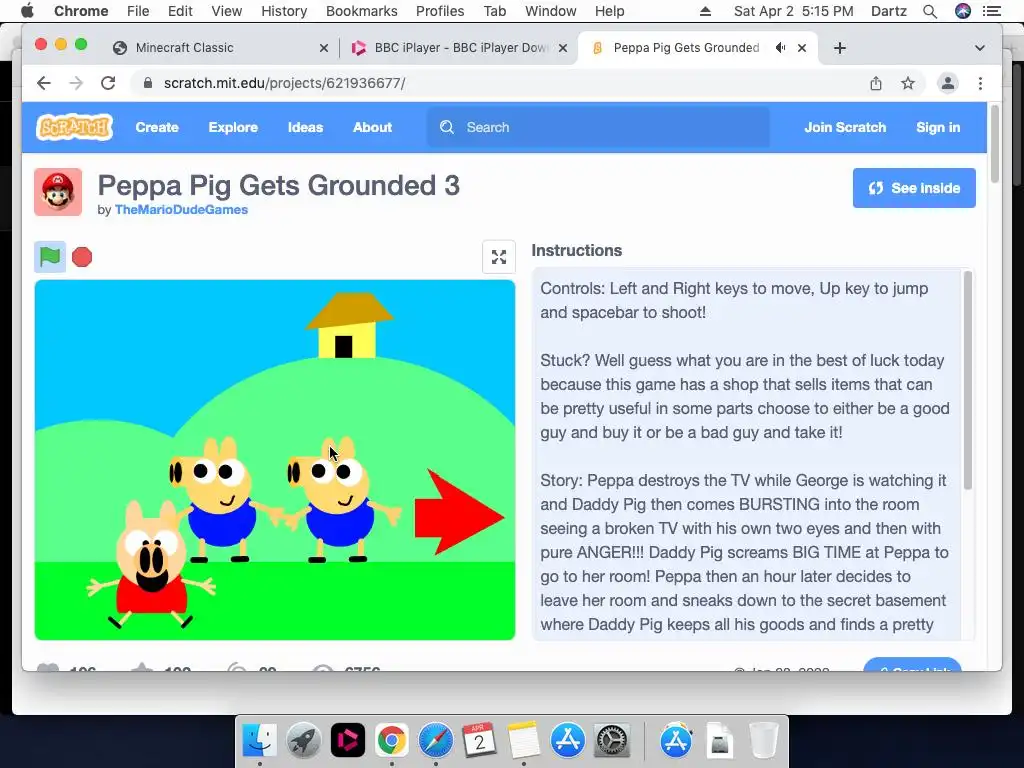The width and height of the screenshot is (1024, 768).
Task: Open the History menu
Action: [284, 11]
